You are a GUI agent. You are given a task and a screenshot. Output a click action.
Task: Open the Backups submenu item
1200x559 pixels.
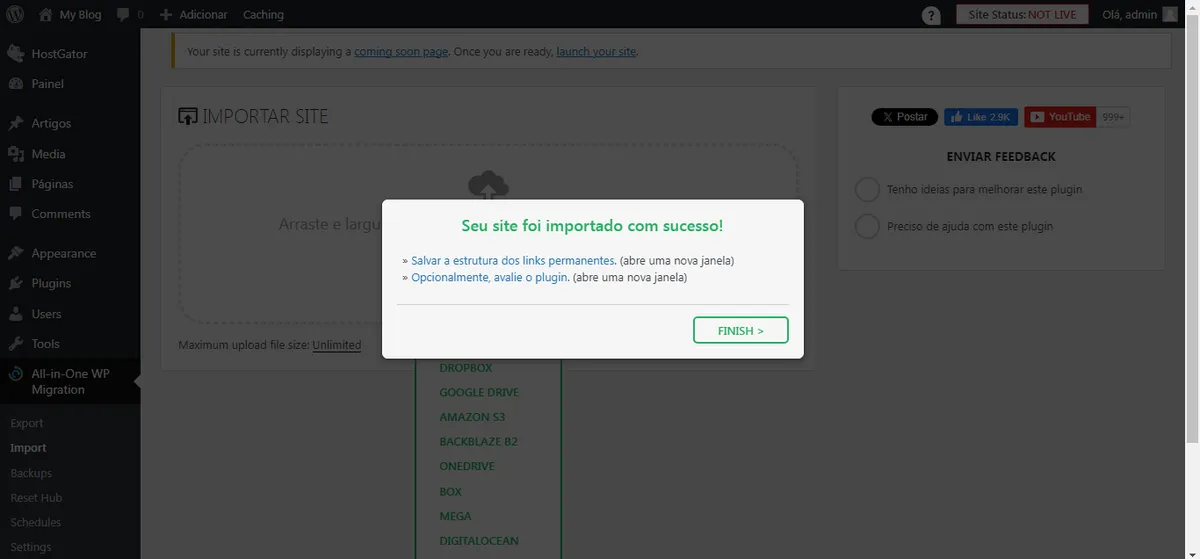pyautogui.click(x=31, y=473)
